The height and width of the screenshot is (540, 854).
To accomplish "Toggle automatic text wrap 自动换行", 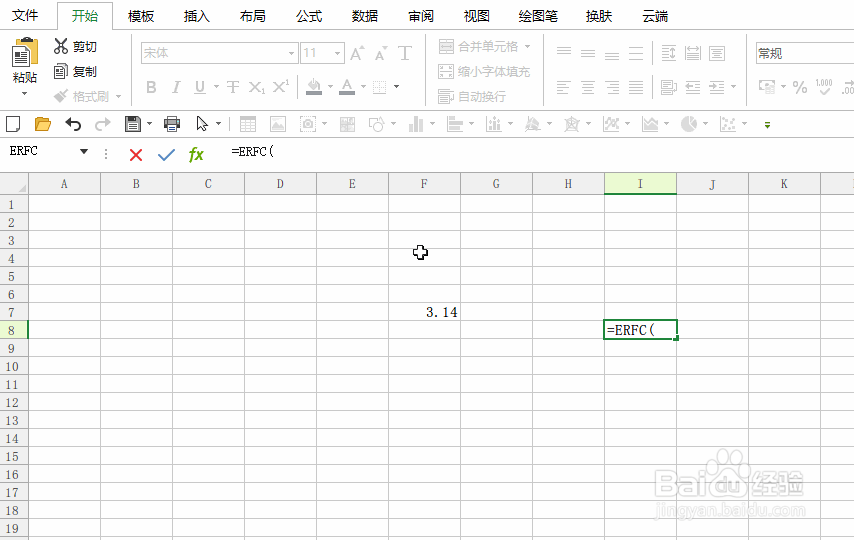I will [472, 96].
